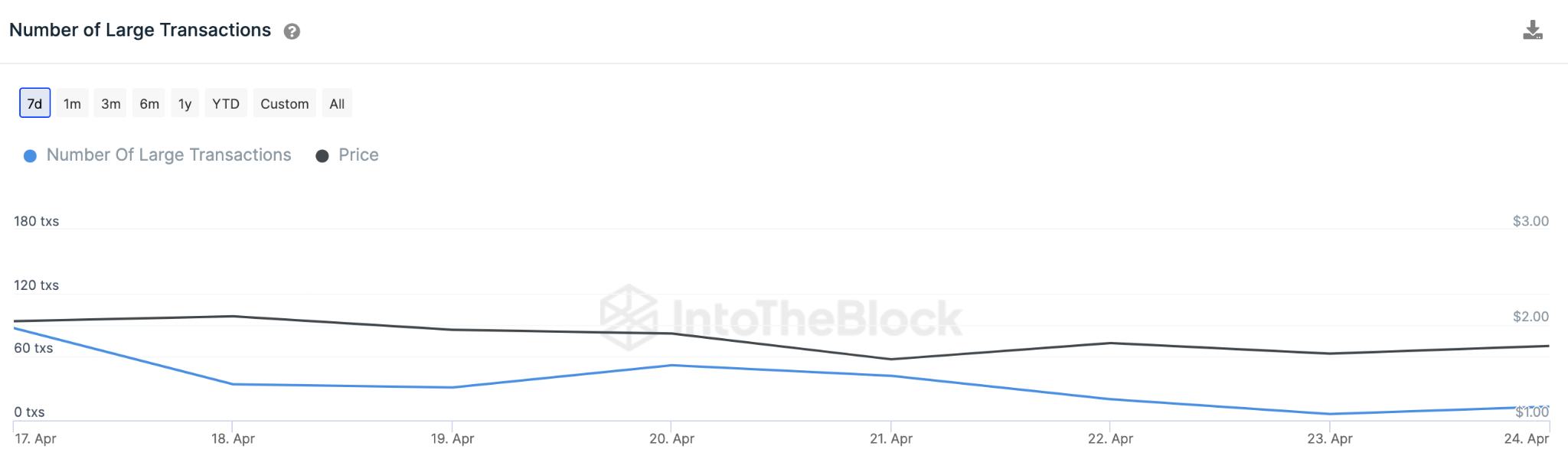Show year-to-date with YTD button
This screenshot has height=459, width=1568.
coord(226,103)
